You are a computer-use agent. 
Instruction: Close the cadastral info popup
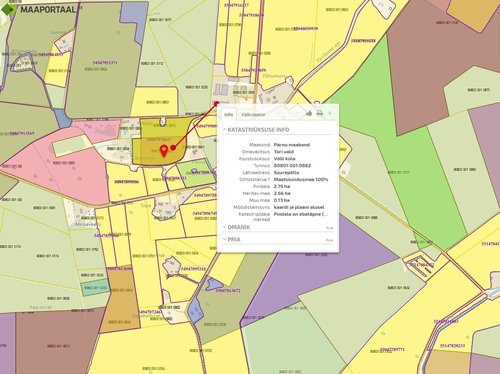tap(330, 113)
